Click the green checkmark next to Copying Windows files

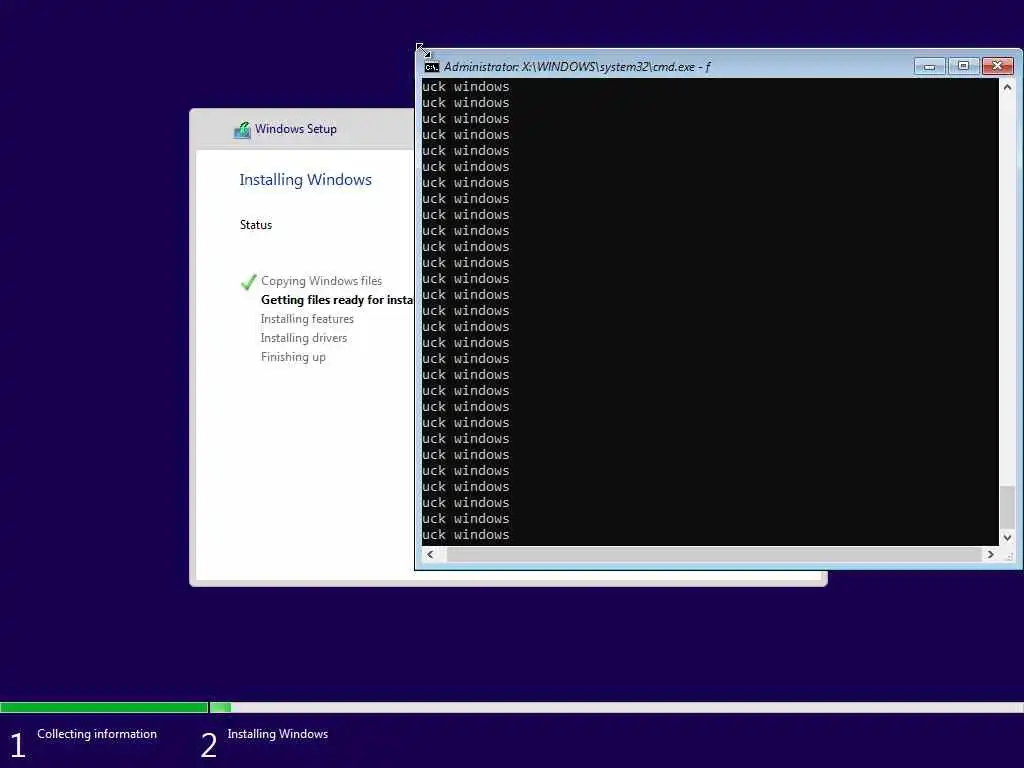point(249,282)
